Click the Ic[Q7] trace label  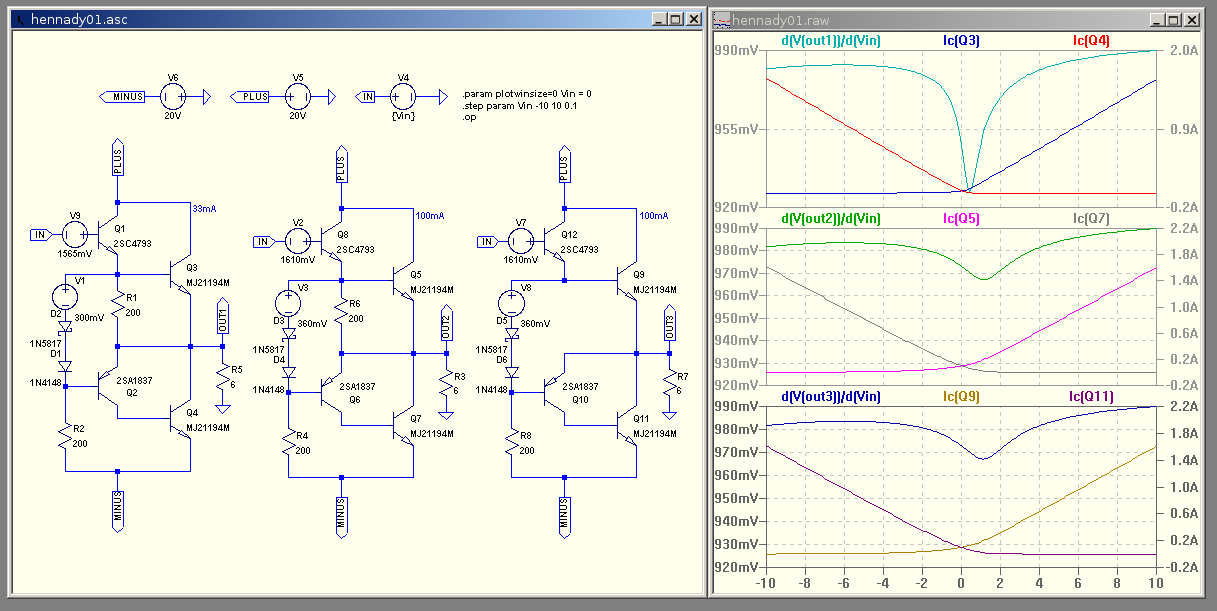(x=1090, y=219)
